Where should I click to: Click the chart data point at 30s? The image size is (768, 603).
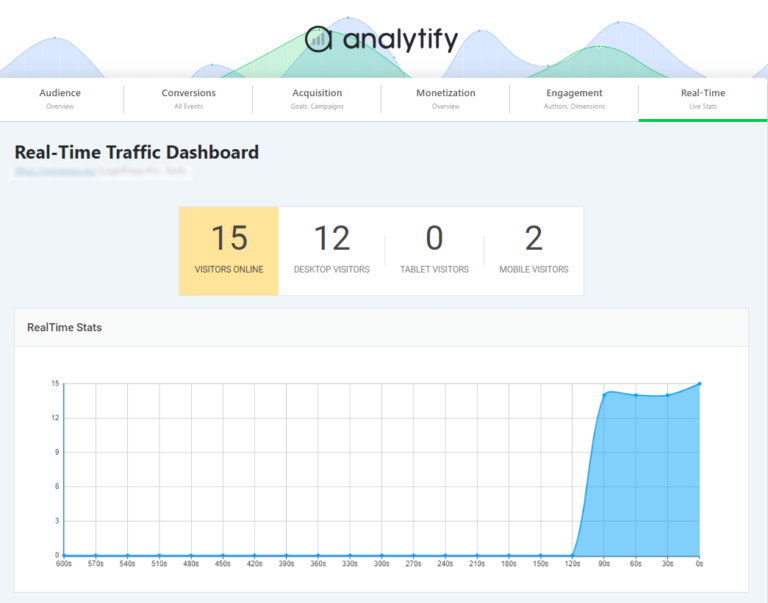667,395
